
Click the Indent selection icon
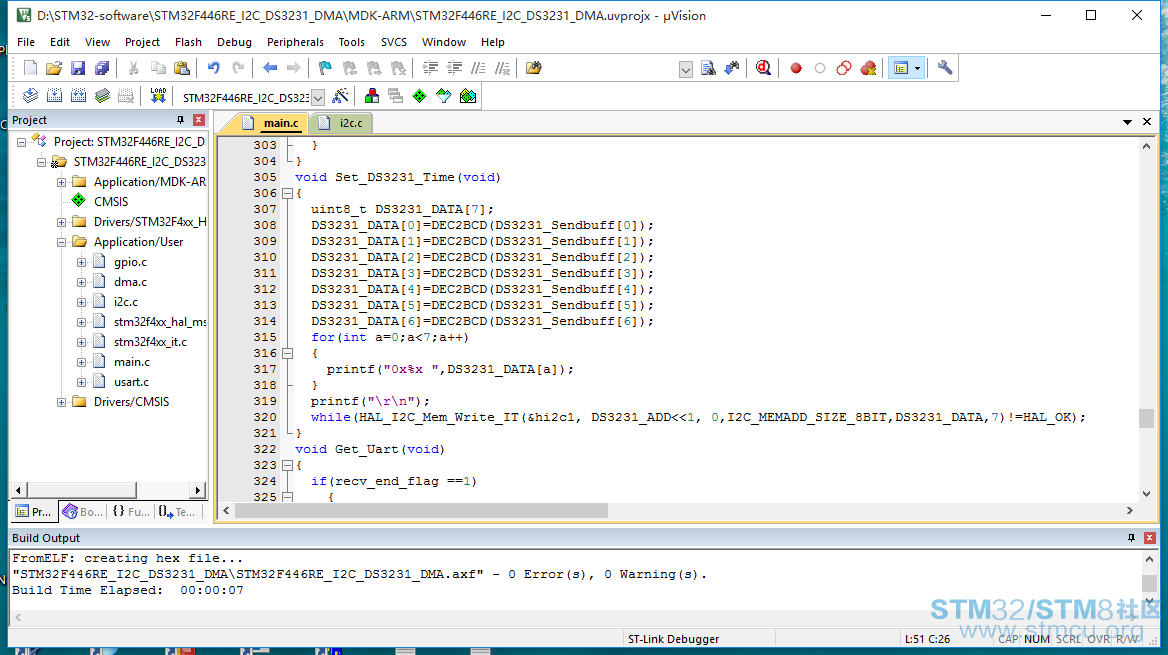[430, 68]
